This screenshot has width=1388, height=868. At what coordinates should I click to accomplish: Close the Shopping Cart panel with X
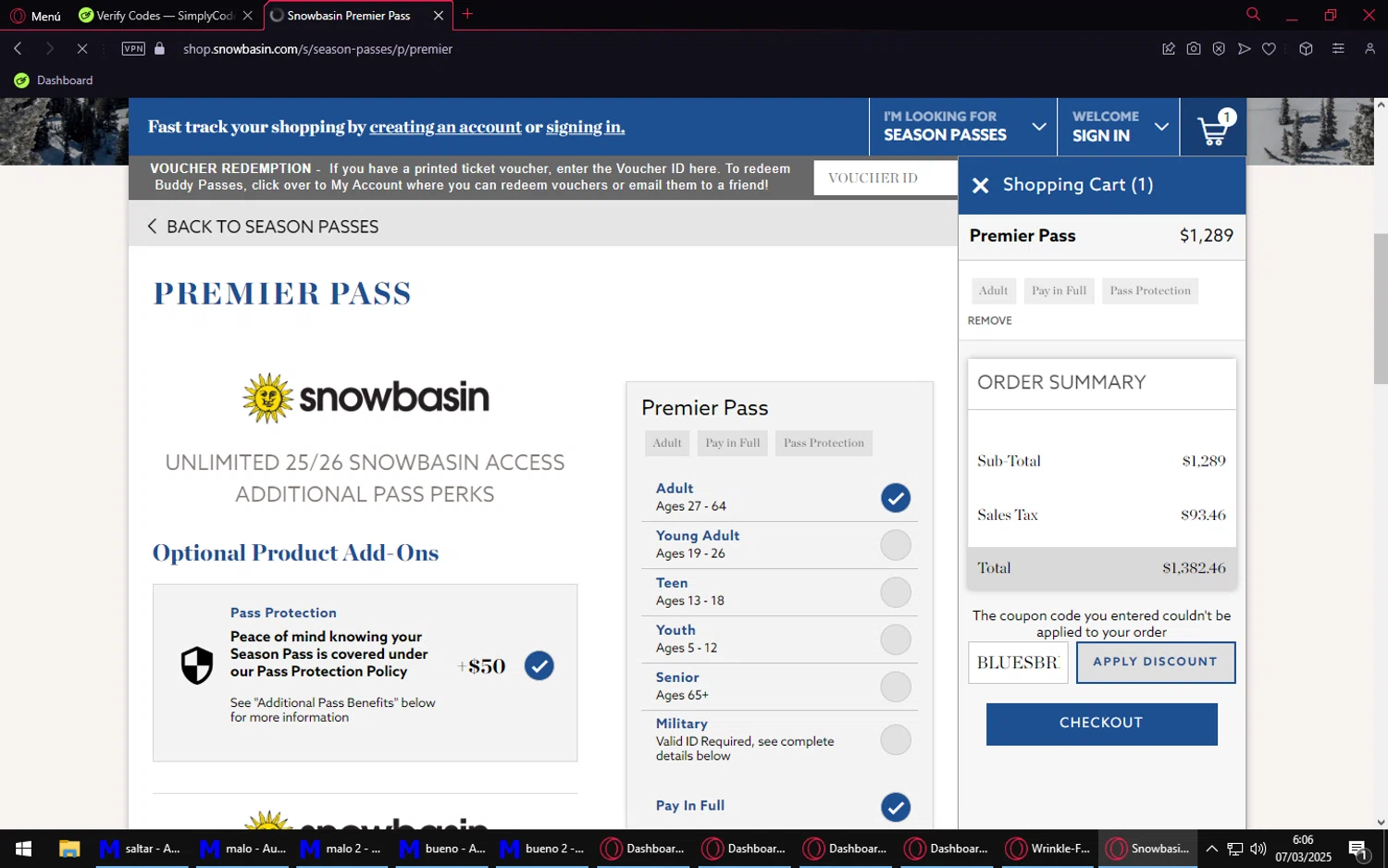[x=980, y=185]
